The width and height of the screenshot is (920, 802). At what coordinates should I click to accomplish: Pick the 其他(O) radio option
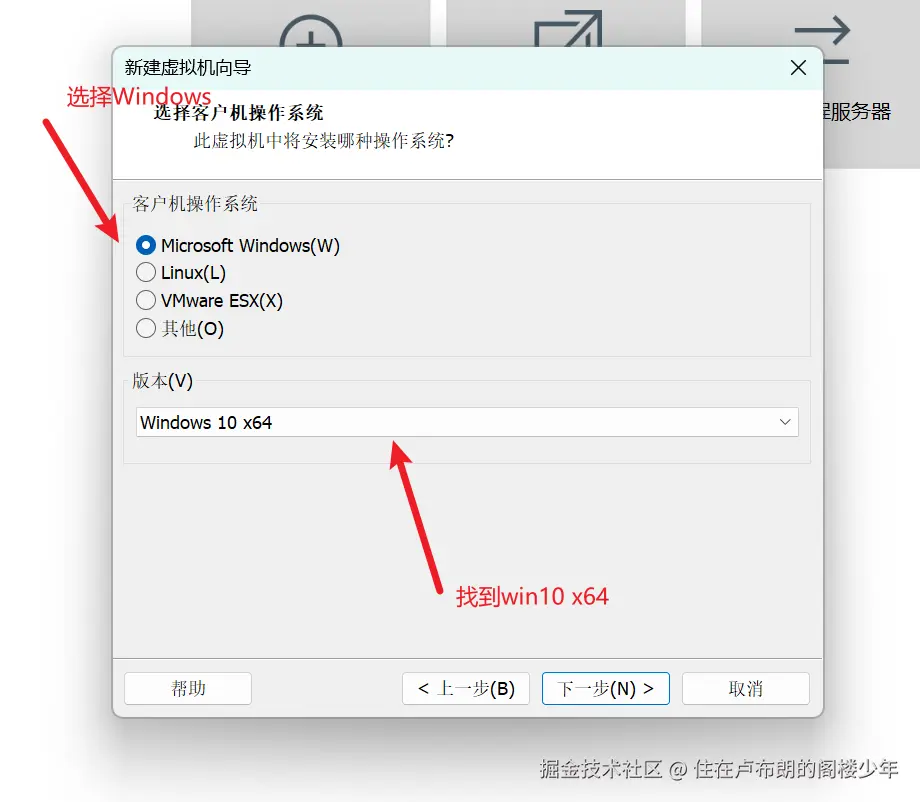[146, 329]
